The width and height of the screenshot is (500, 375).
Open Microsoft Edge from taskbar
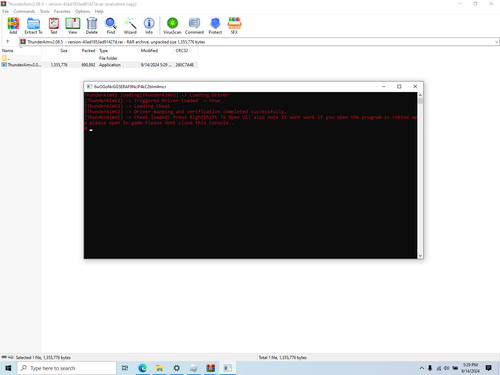pos(143,368)
